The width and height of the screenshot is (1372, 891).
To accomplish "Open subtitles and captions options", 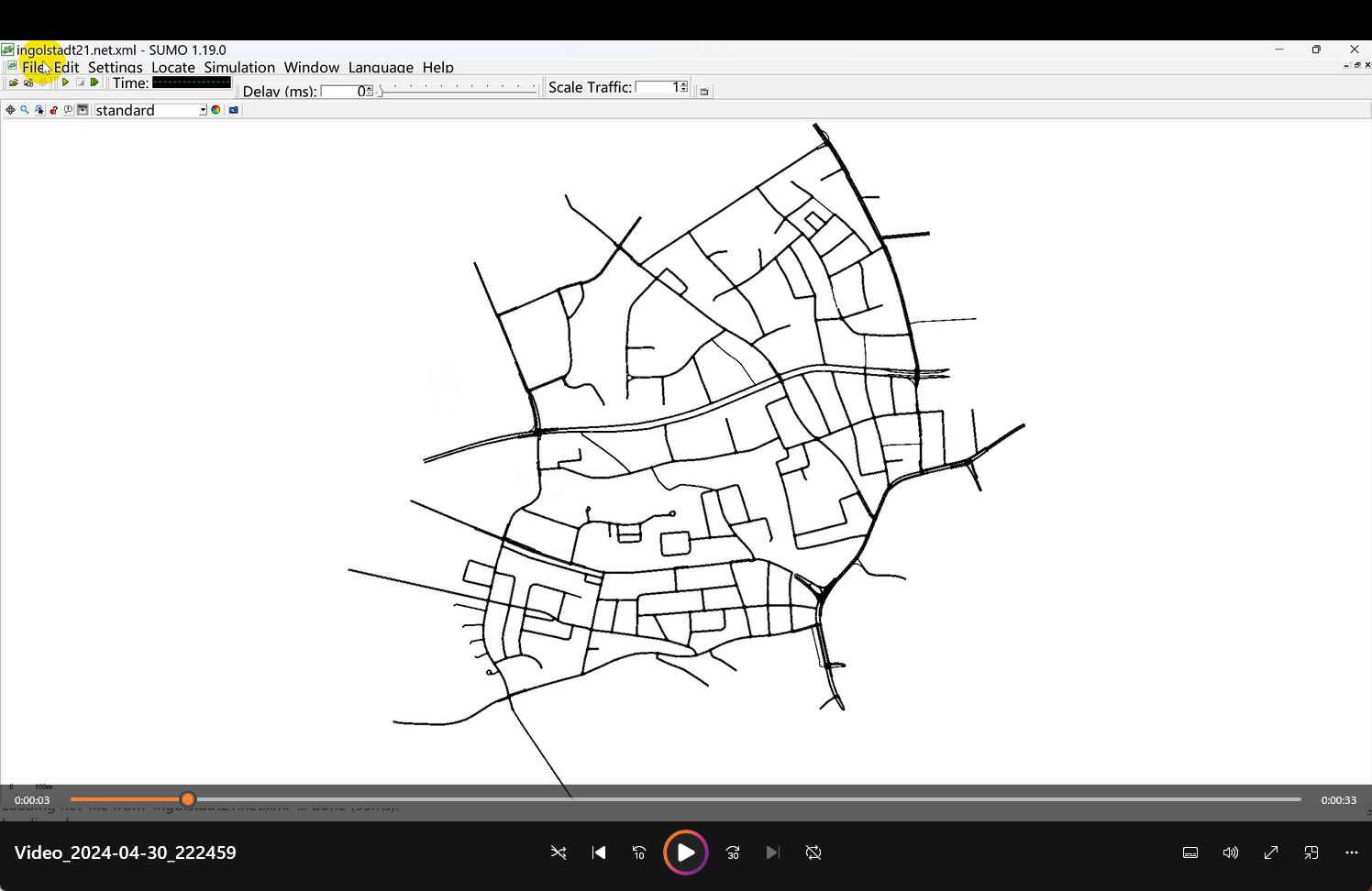I will (1190, 852).
